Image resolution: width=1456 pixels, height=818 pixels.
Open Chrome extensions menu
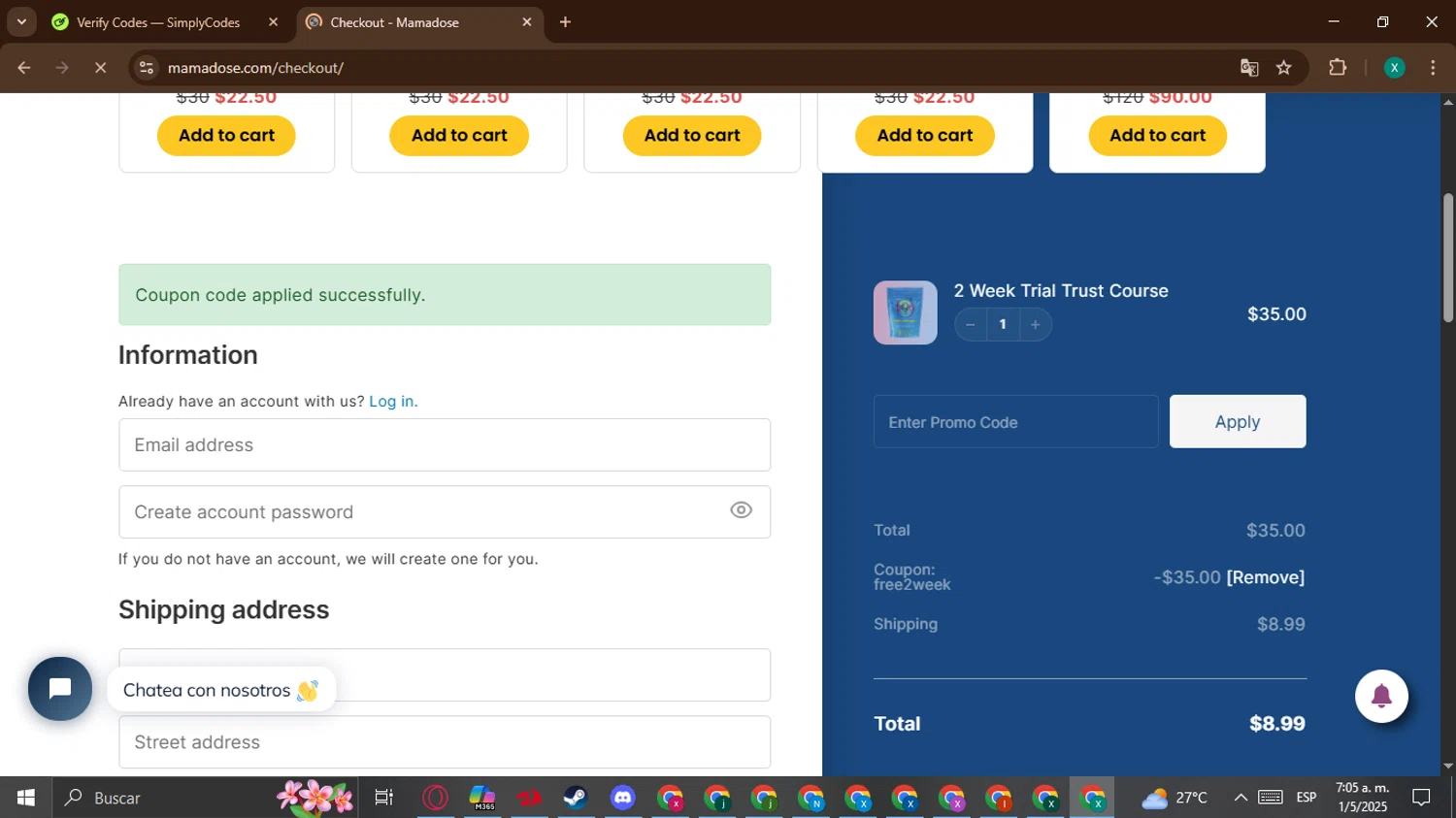tap(1338, 68)
